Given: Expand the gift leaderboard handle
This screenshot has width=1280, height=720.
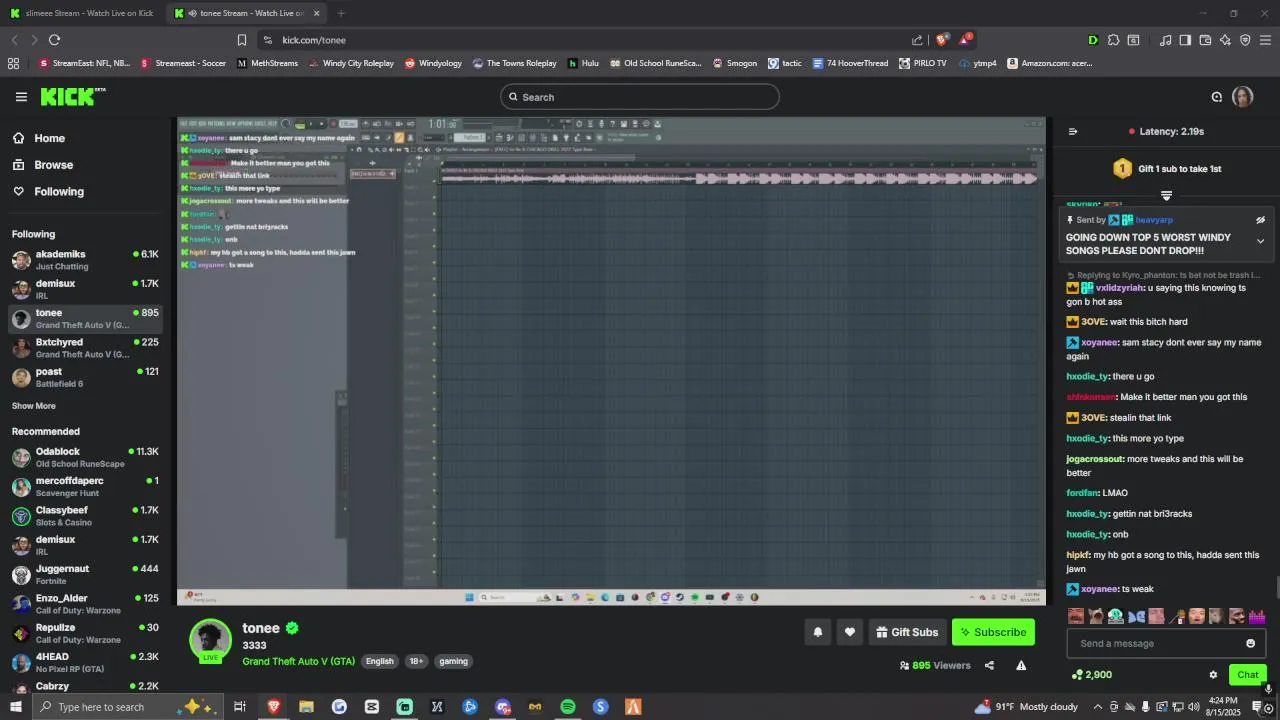Looking at the screenshot, I should click(x=1166, y=195).
